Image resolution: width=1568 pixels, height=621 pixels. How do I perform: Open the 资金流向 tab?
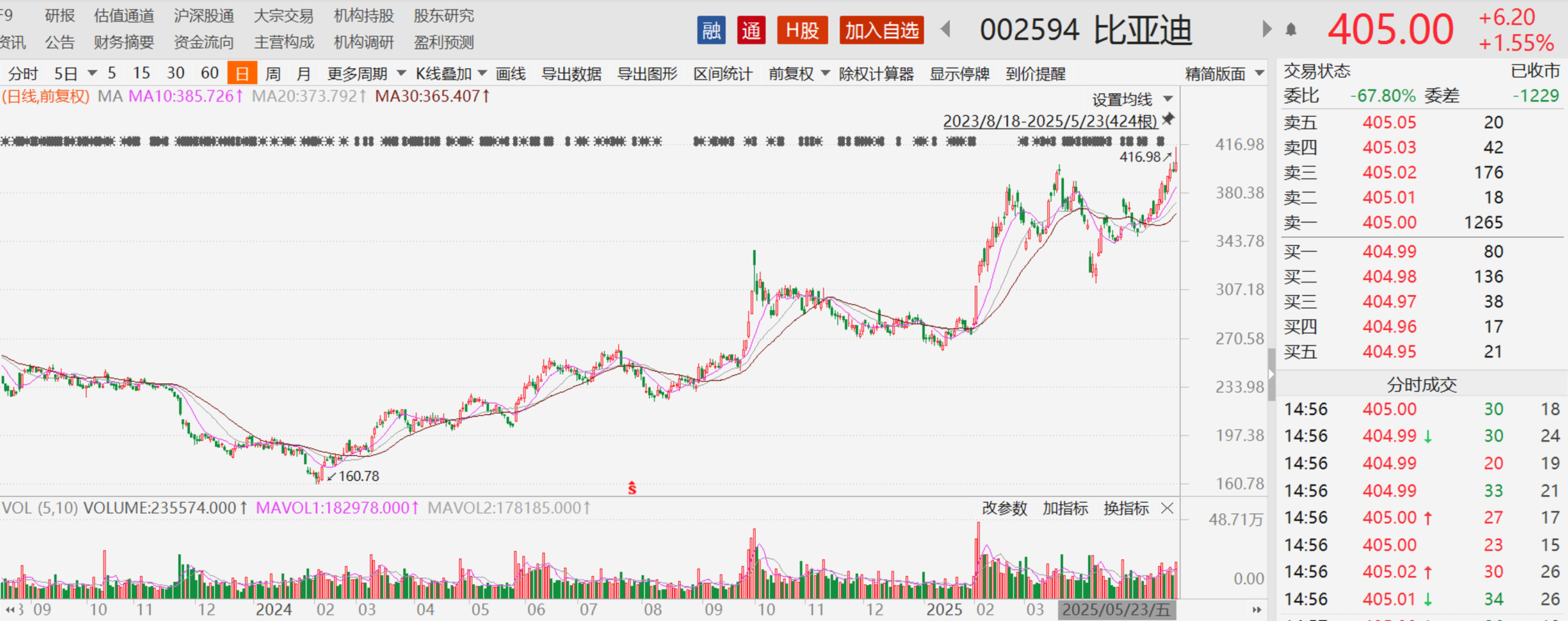click(203, 42)
